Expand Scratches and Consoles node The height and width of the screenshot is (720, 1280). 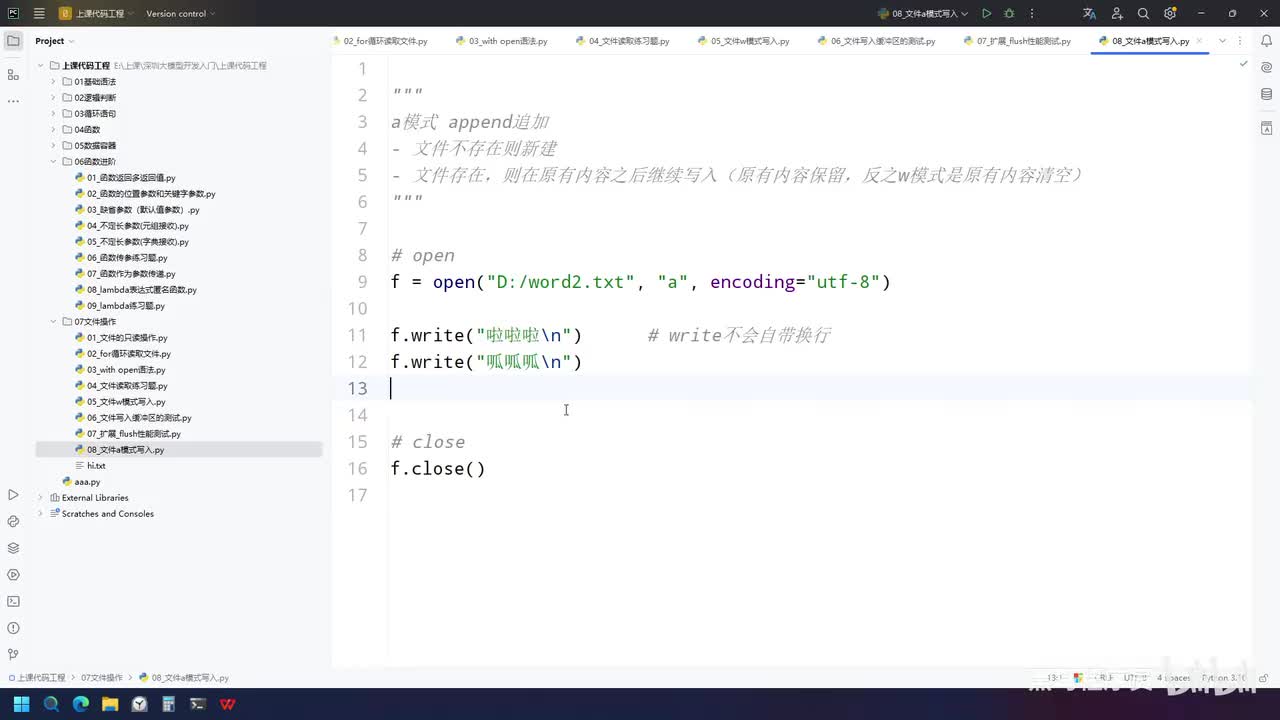[41, 514]
